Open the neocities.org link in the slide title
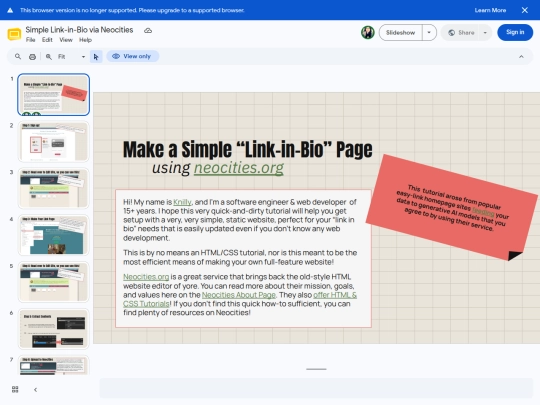 239,168
